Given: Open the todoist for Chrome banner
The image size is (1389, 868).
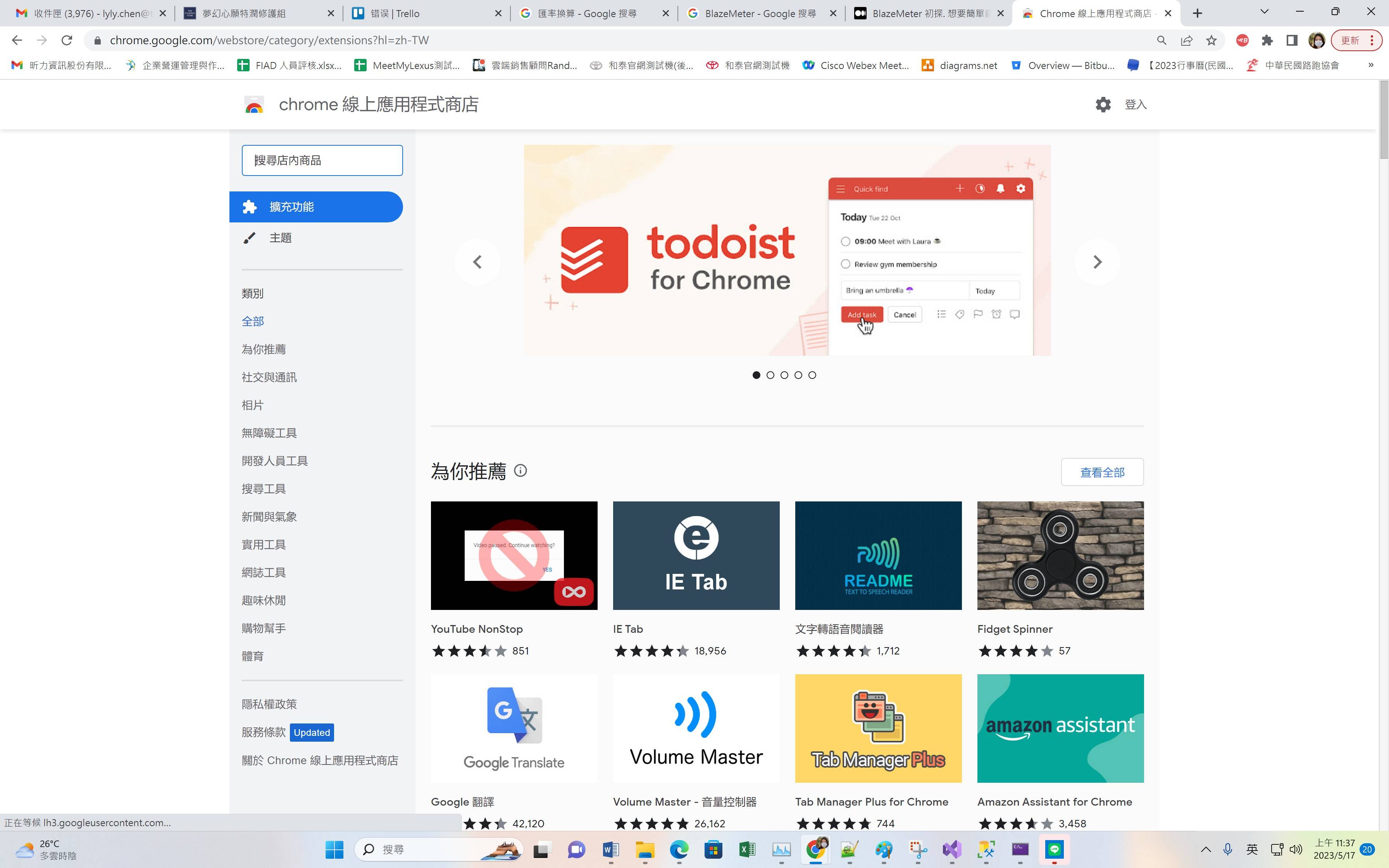Looking at the screenshot, I should [x=787, y=250].
